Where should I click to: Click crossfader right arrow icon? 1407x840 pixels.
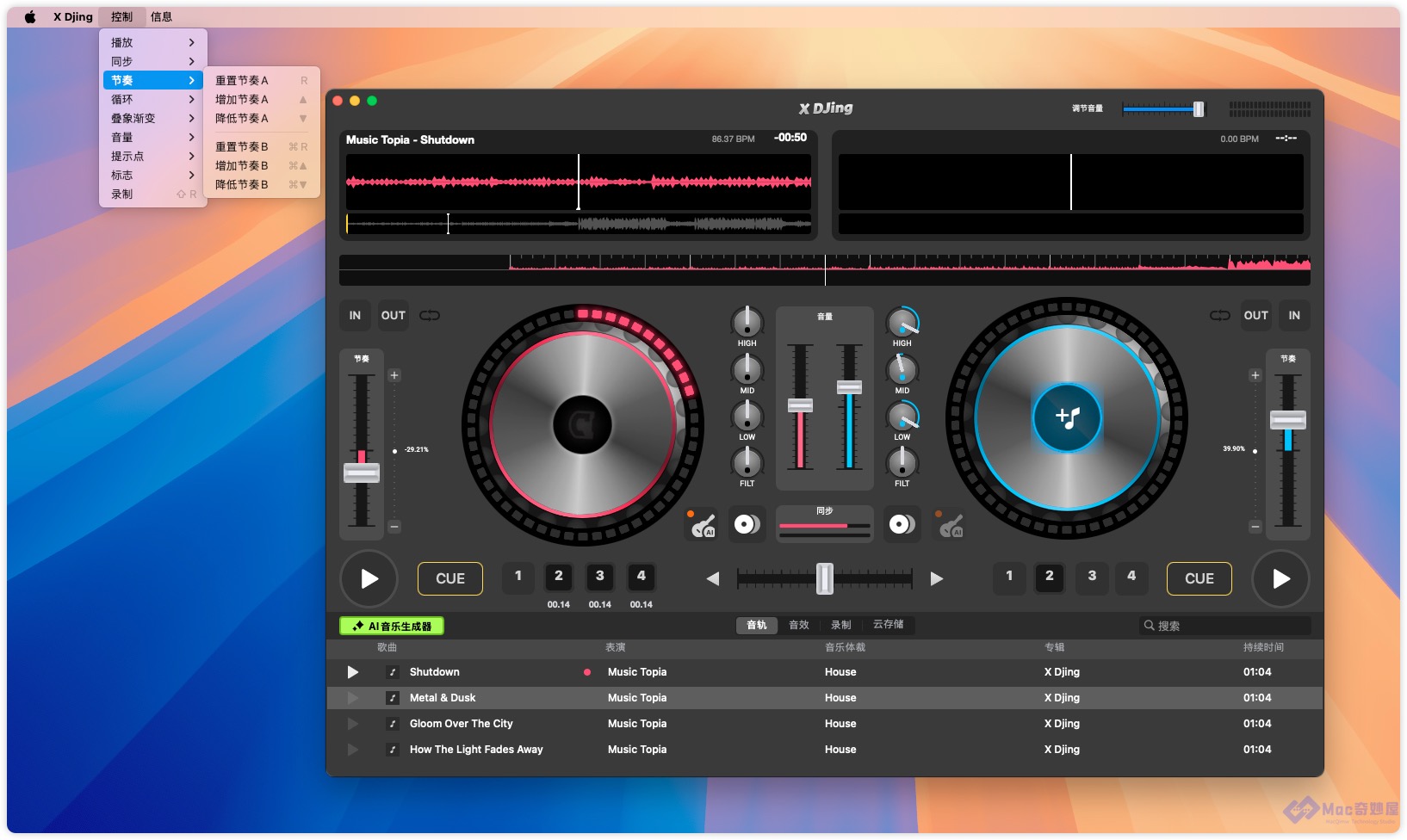(x=937, y=579)
